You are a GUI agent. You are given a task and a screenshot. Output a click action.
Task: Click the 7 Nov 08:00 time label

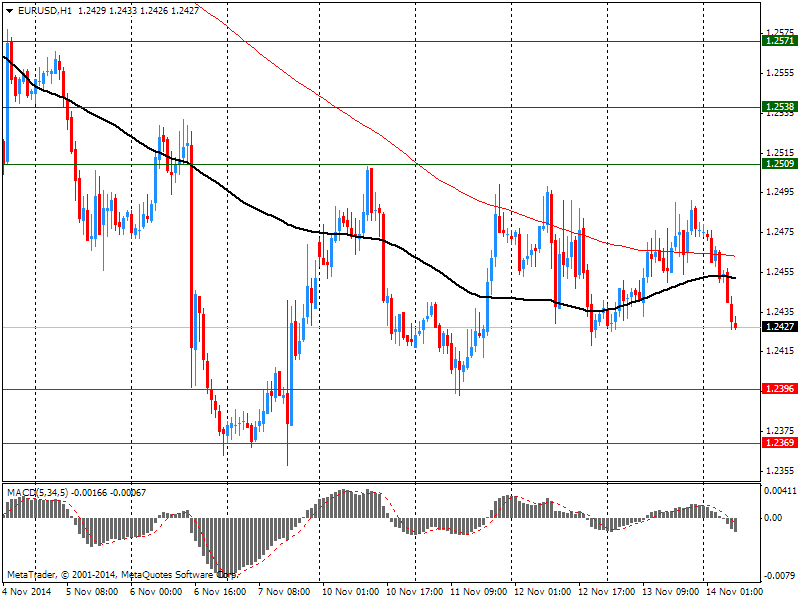tap(284, 591)
